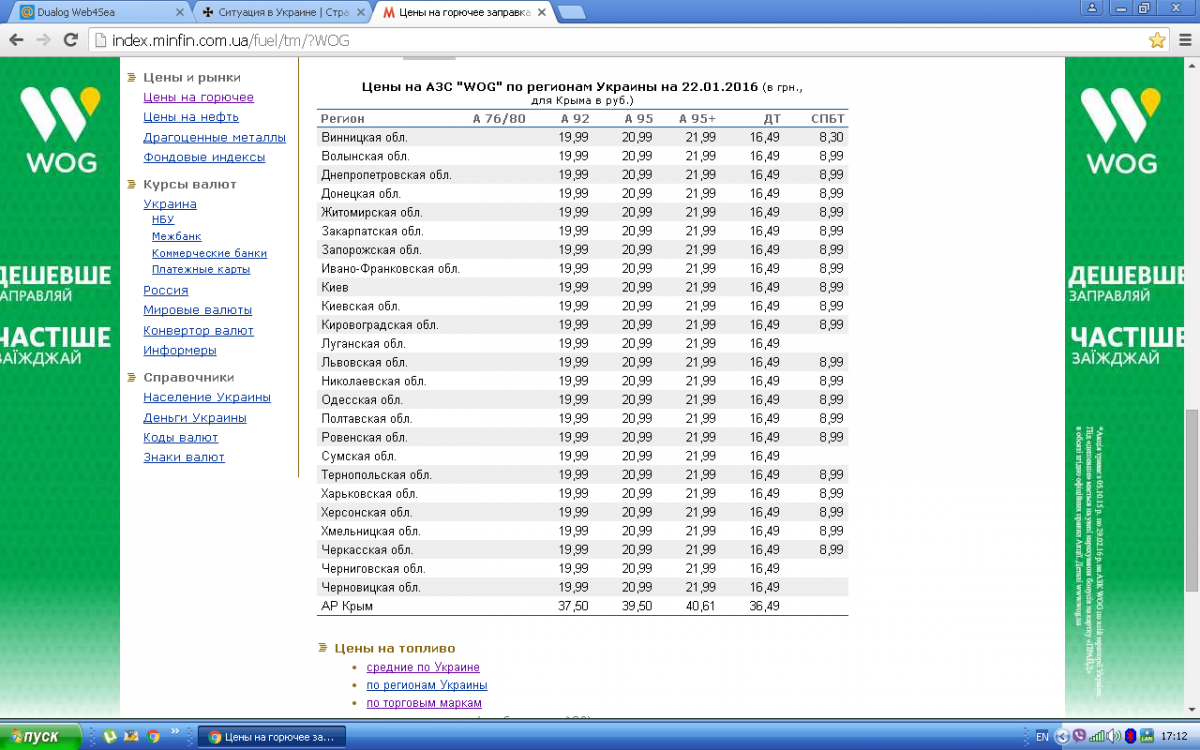The width and height of the screenshot is (1200, 750).
Task: Open Мировые валюты link
Action: 198,310
